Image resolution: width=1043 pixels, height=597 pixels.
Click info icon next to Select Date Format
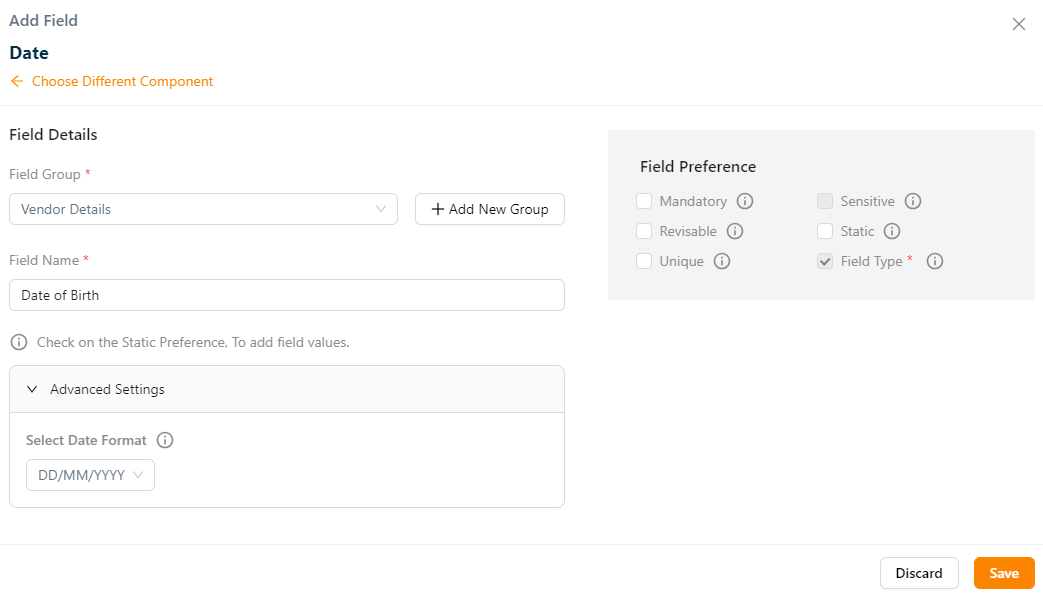click(165, 440)
